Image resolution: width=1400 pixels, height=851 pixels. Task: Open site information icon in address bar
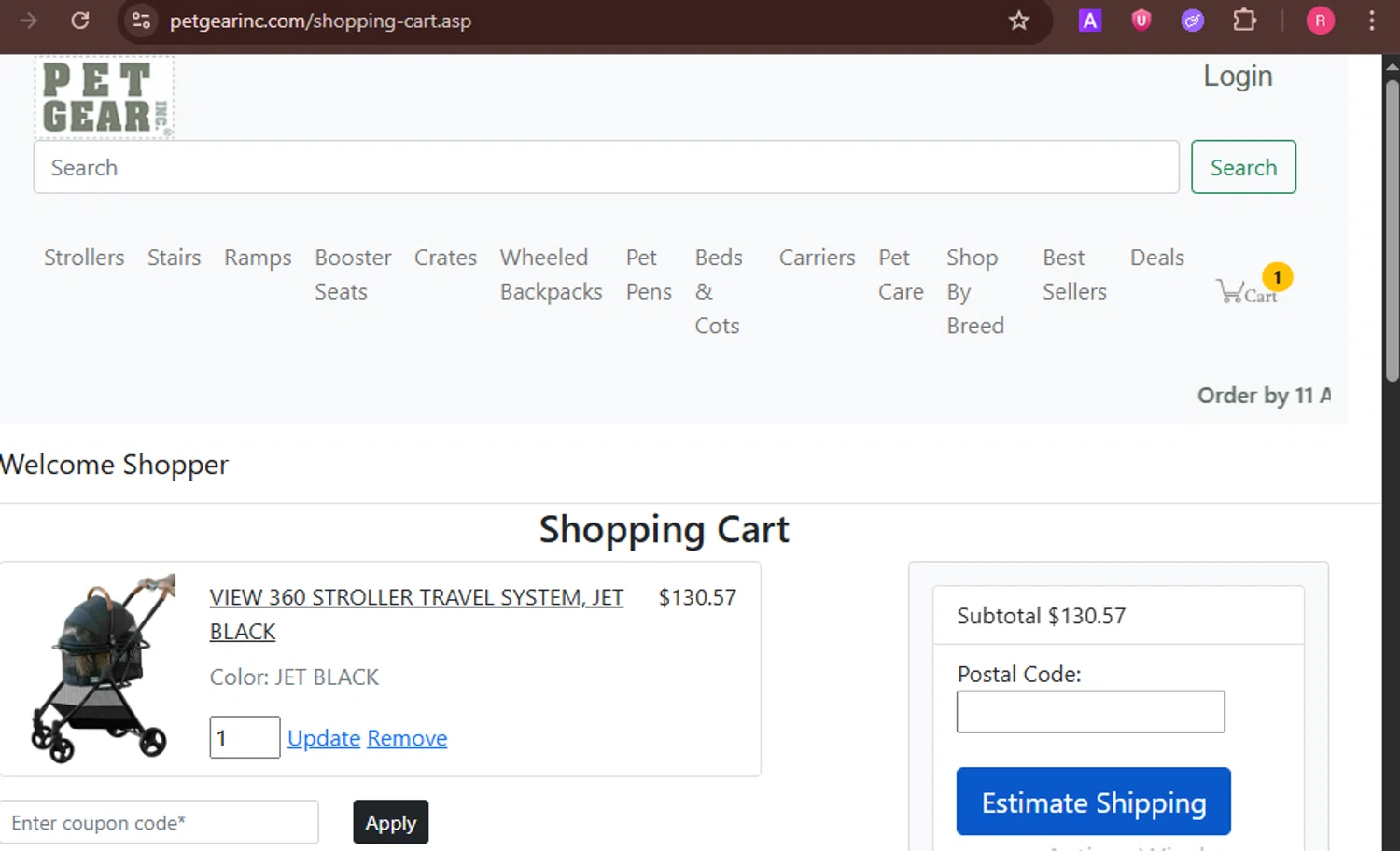[141, 21]
